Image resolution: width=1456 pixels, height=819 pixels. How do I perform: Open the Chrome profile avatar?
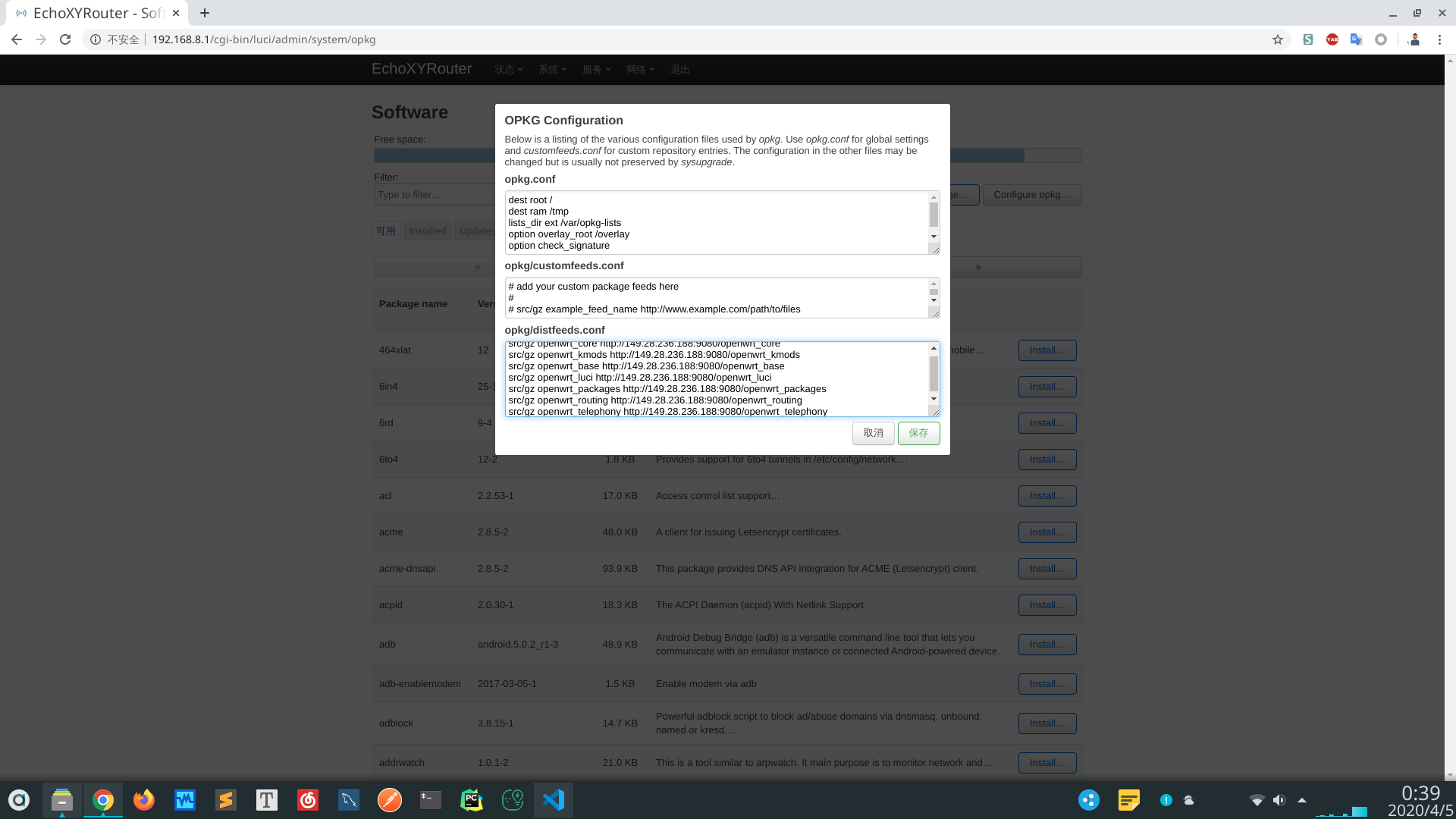click(1414, 39)
